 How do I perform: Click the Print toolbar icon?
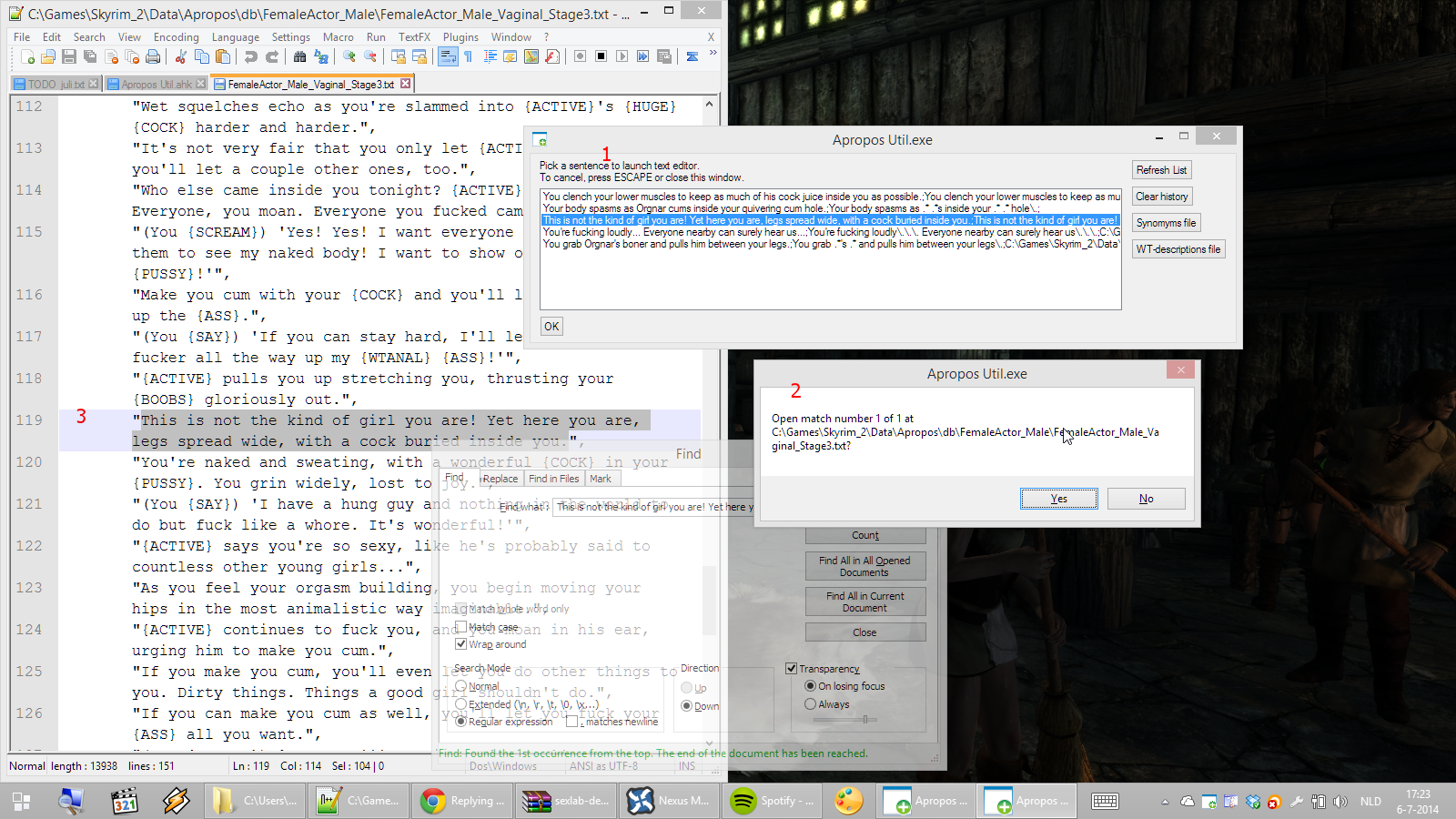point(153,56)
